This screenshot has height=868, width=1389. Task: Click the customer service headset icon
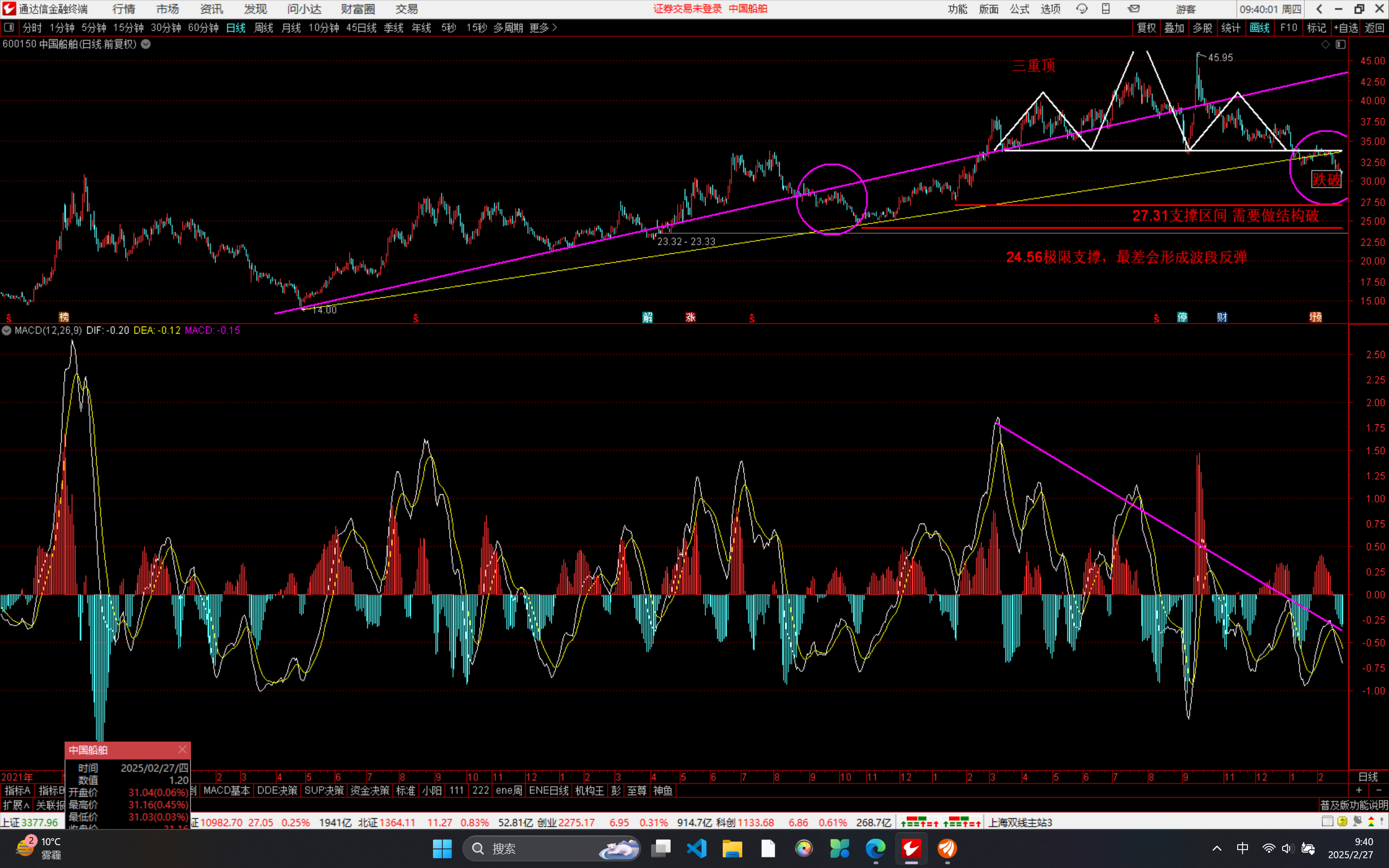pyautogui.click(x=1081, y=9)
